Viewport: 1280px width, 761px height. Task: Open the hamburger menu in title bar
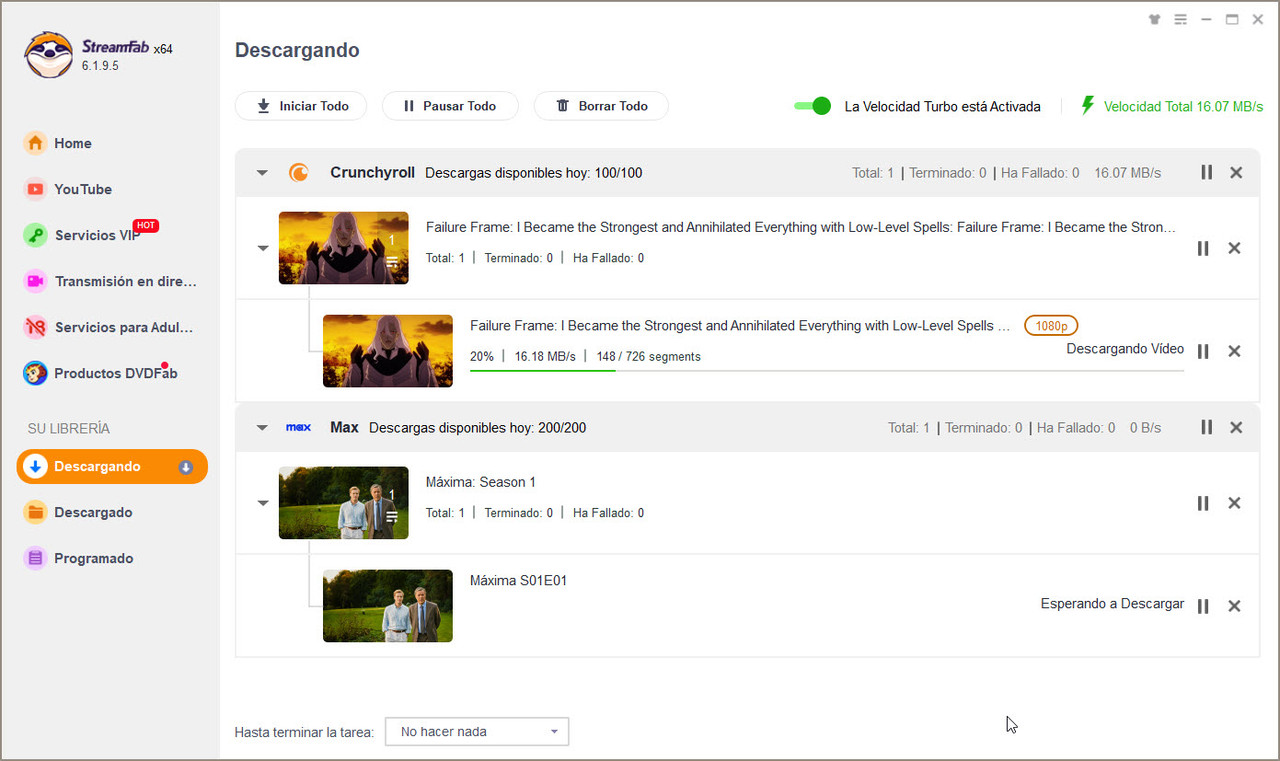pyautogui.click(x=1180, y=19)
